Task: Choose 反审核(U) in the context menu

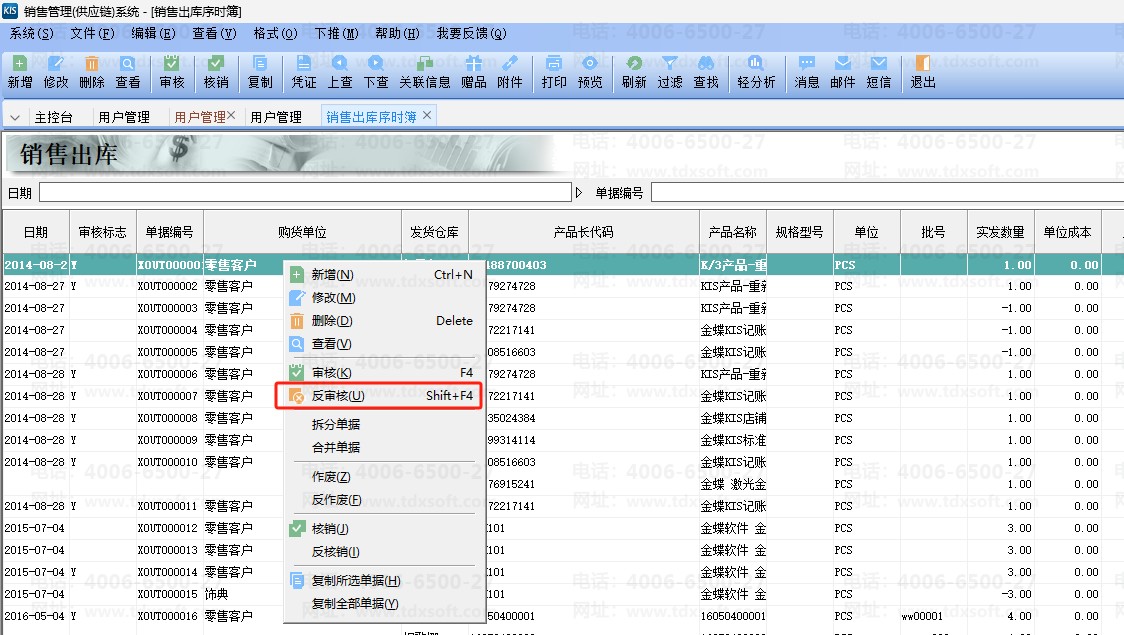Action: point(338,396)
